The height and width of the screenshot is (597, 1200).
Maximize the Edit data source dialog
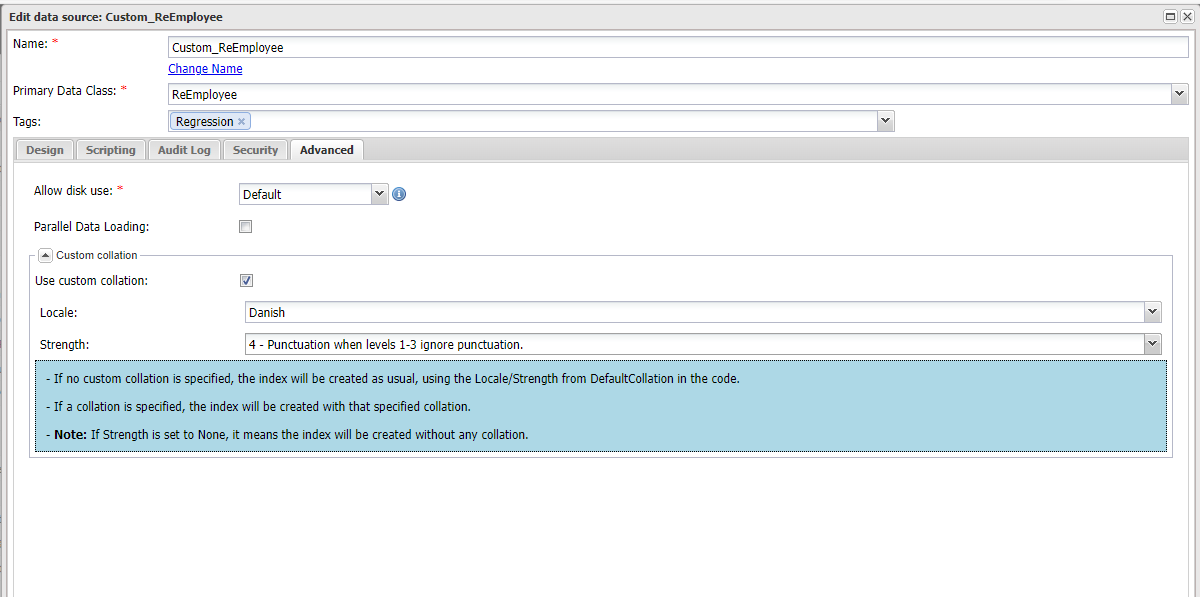(x=1171, y=17)
